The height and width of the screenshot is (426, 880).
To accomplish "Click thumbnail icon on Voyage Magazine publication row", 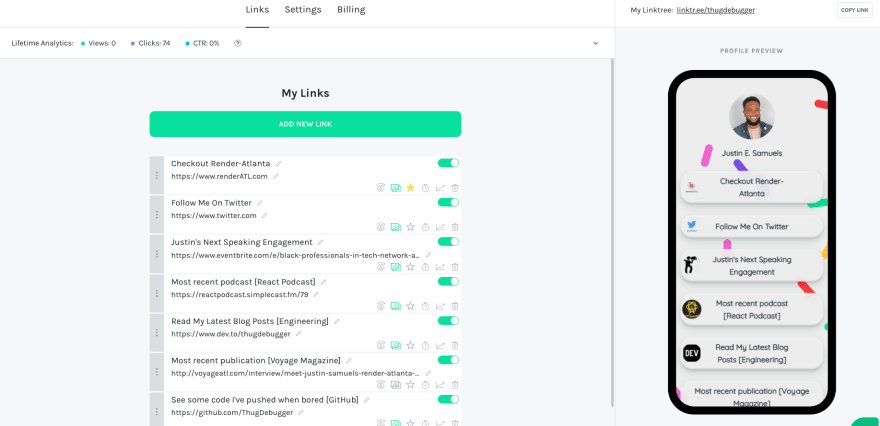I will (396, 384).
